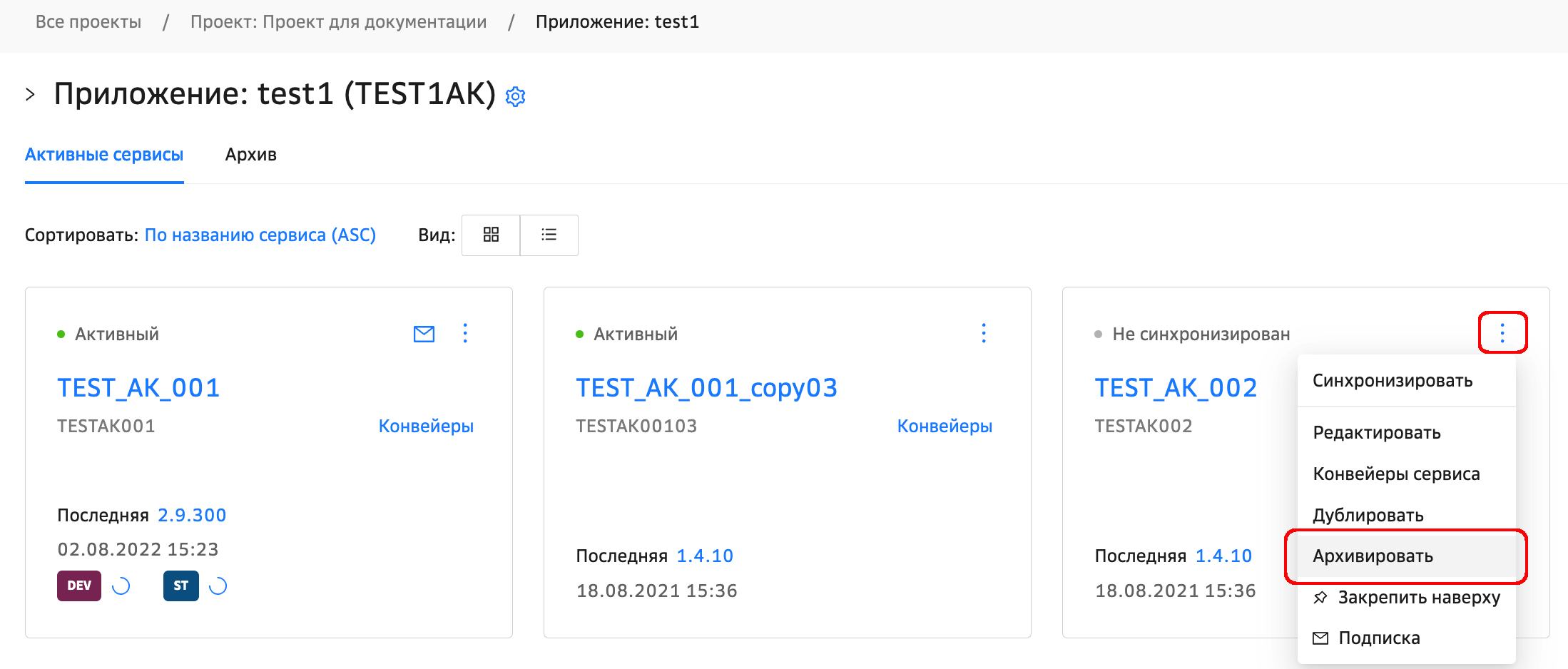Select the Активные сервисы tab
1568x669 pixels.
coord(104,155)
